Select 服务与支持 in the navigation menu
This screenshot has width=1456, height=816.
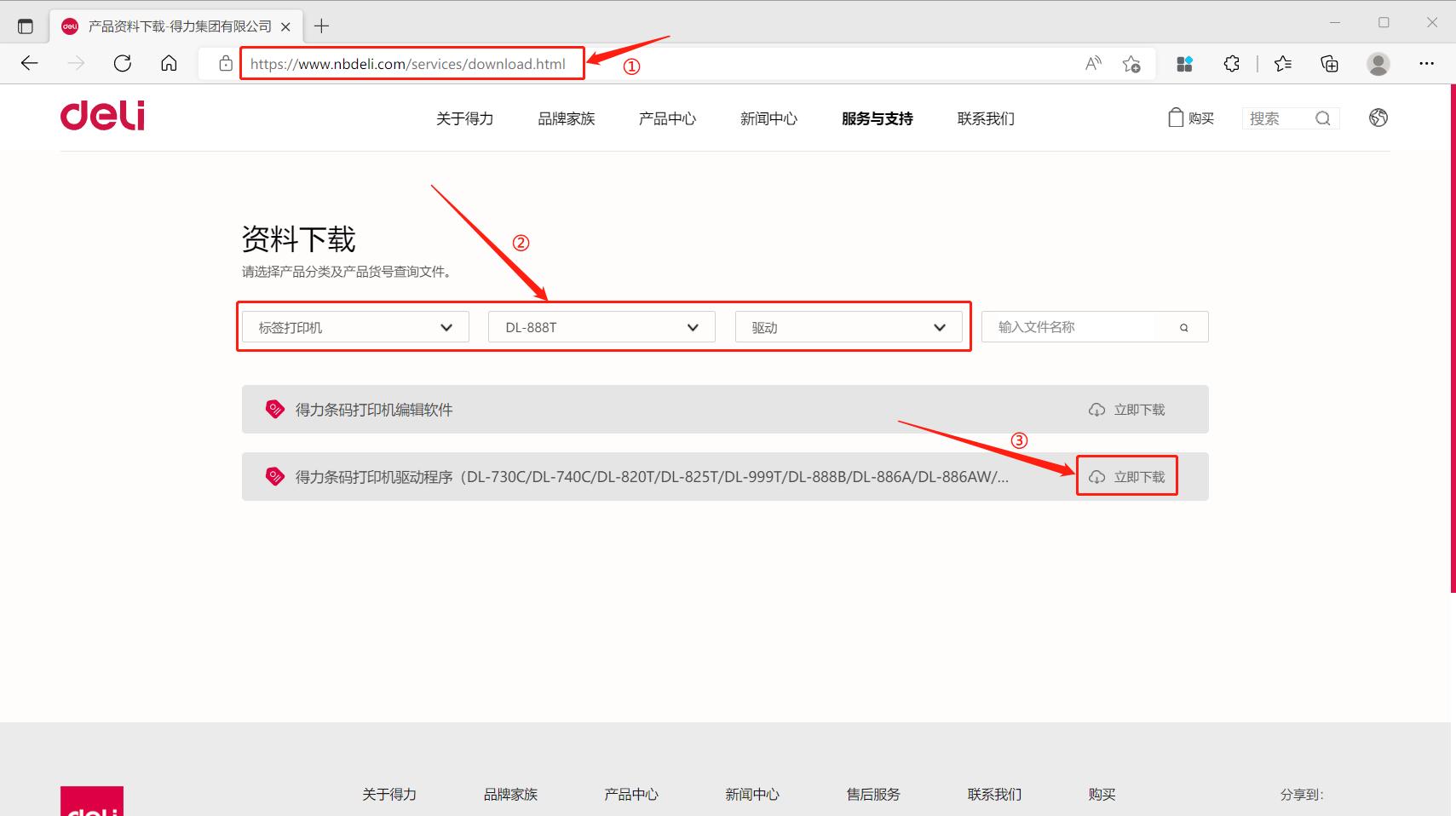[x=875, y=118]
